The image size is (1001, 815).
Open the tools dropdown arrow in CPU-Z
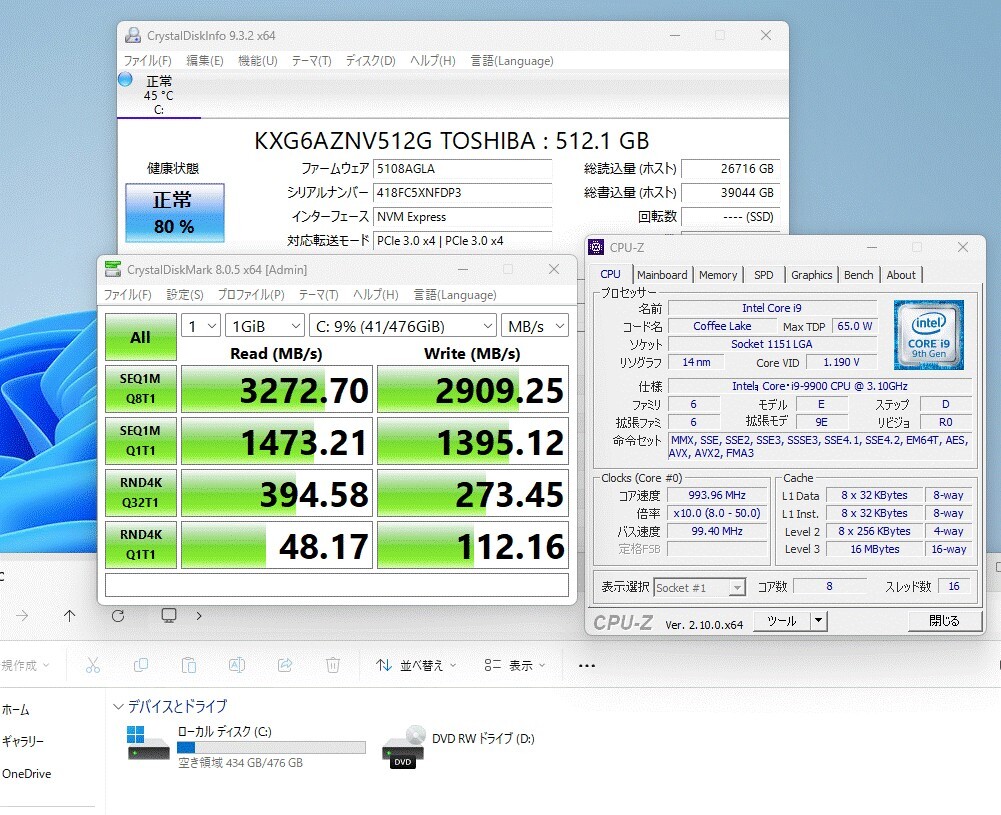[818, 620]
